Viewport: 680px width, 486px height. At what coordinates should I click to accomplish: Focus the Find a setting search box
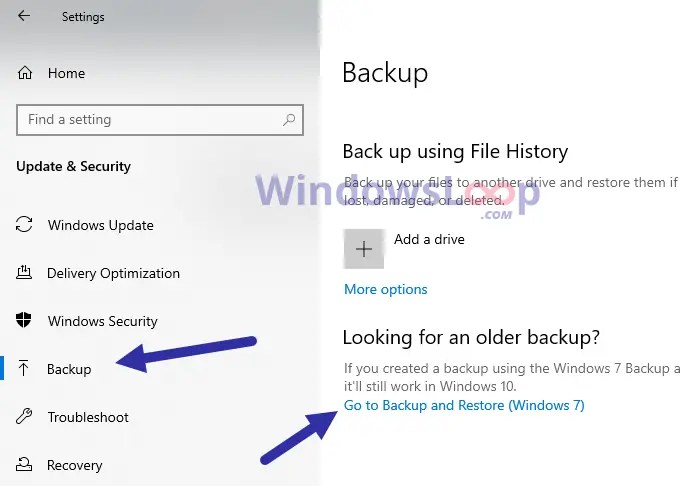(160, 120)
